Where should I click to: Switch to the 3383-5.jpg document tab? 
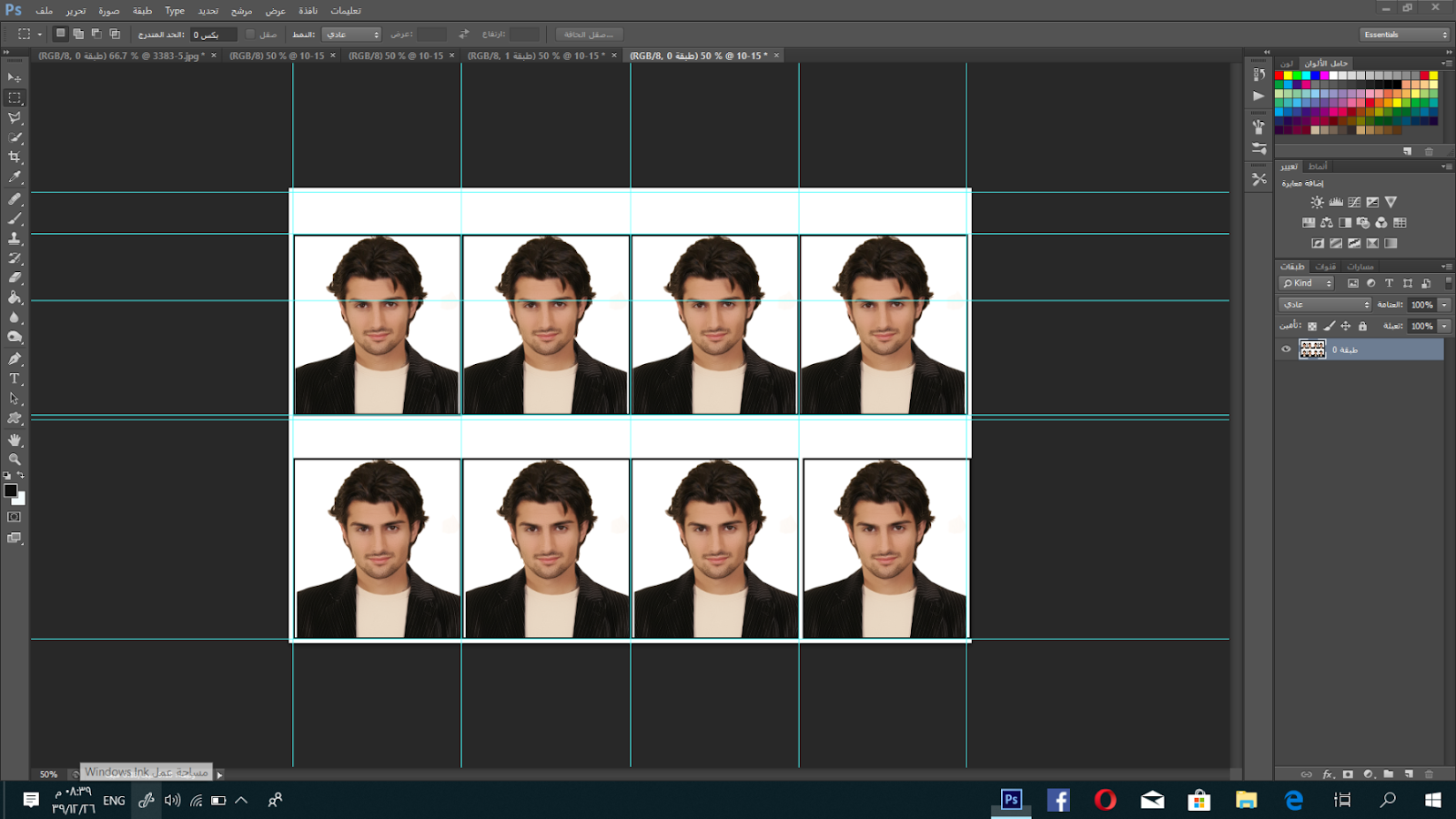coord(120,56)
